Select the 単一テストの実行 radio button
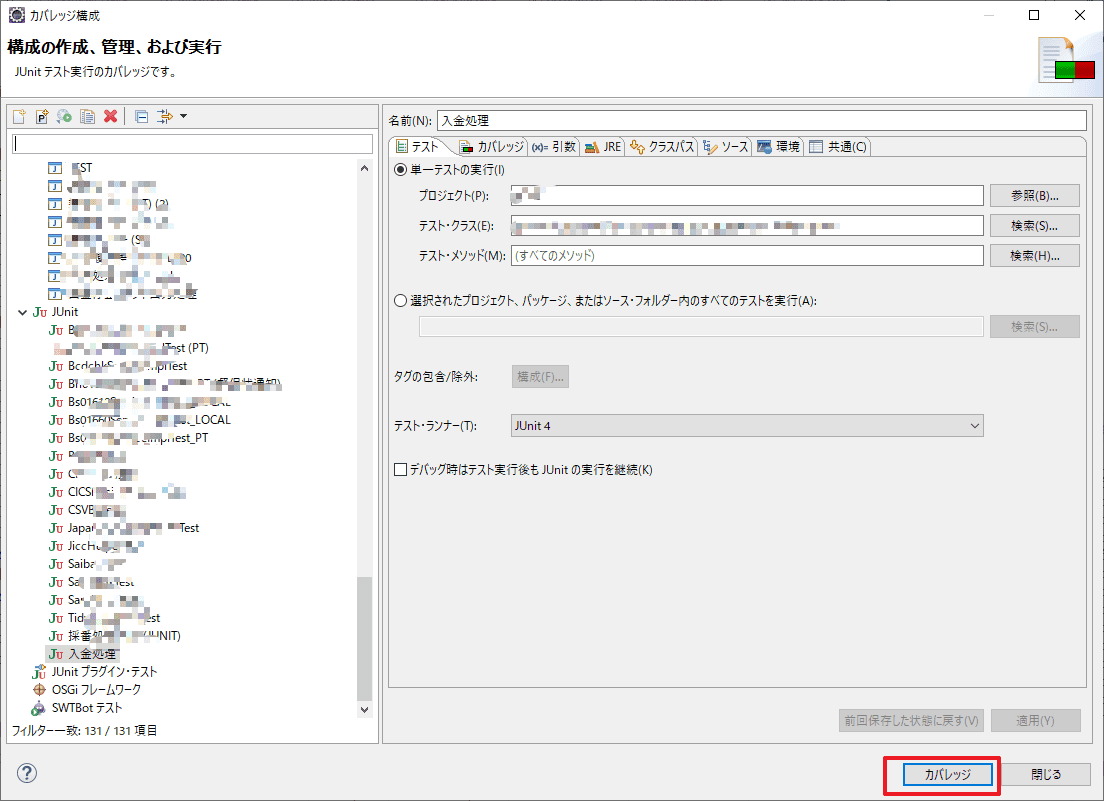This screenshot has height=801, width=1104. [x=401, y=170]
